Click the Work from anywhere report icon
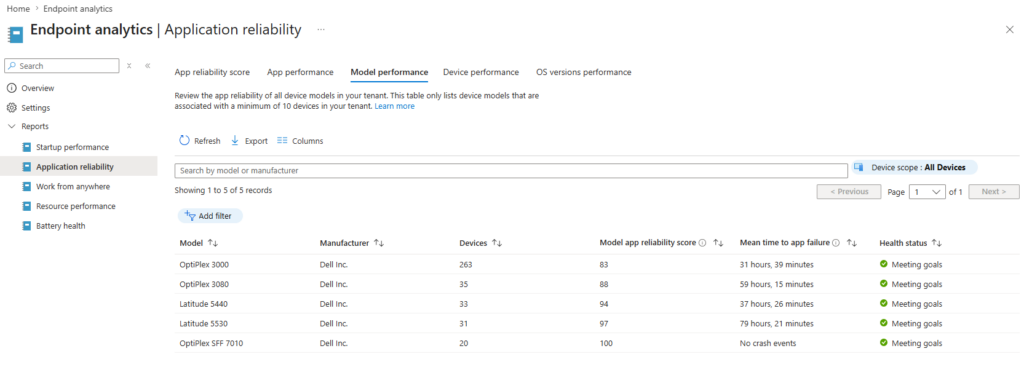Viewport: 1024px width, 370px height. coord(27,187)
